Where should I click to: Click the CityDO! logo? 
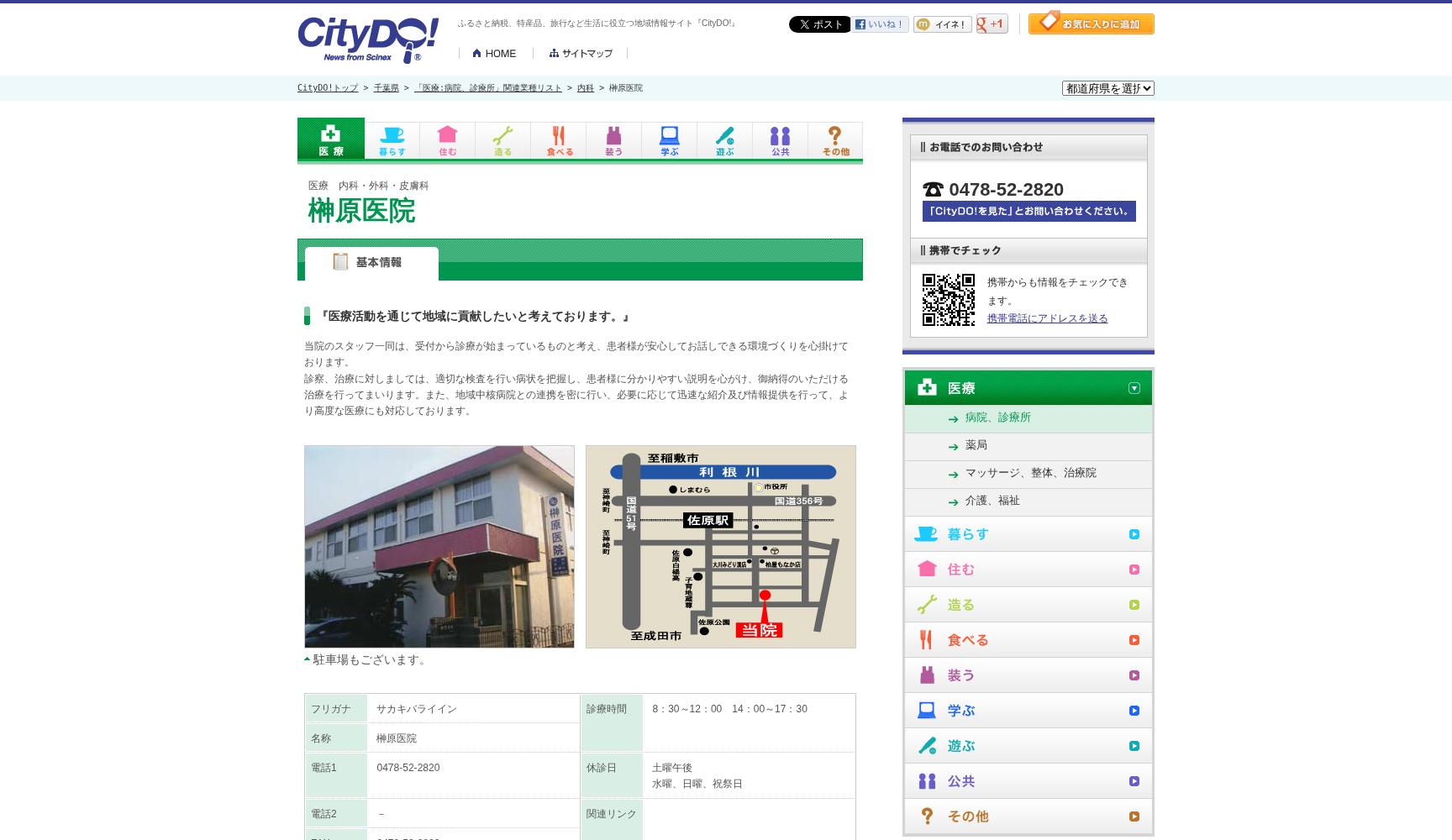(x=368, y=39)
